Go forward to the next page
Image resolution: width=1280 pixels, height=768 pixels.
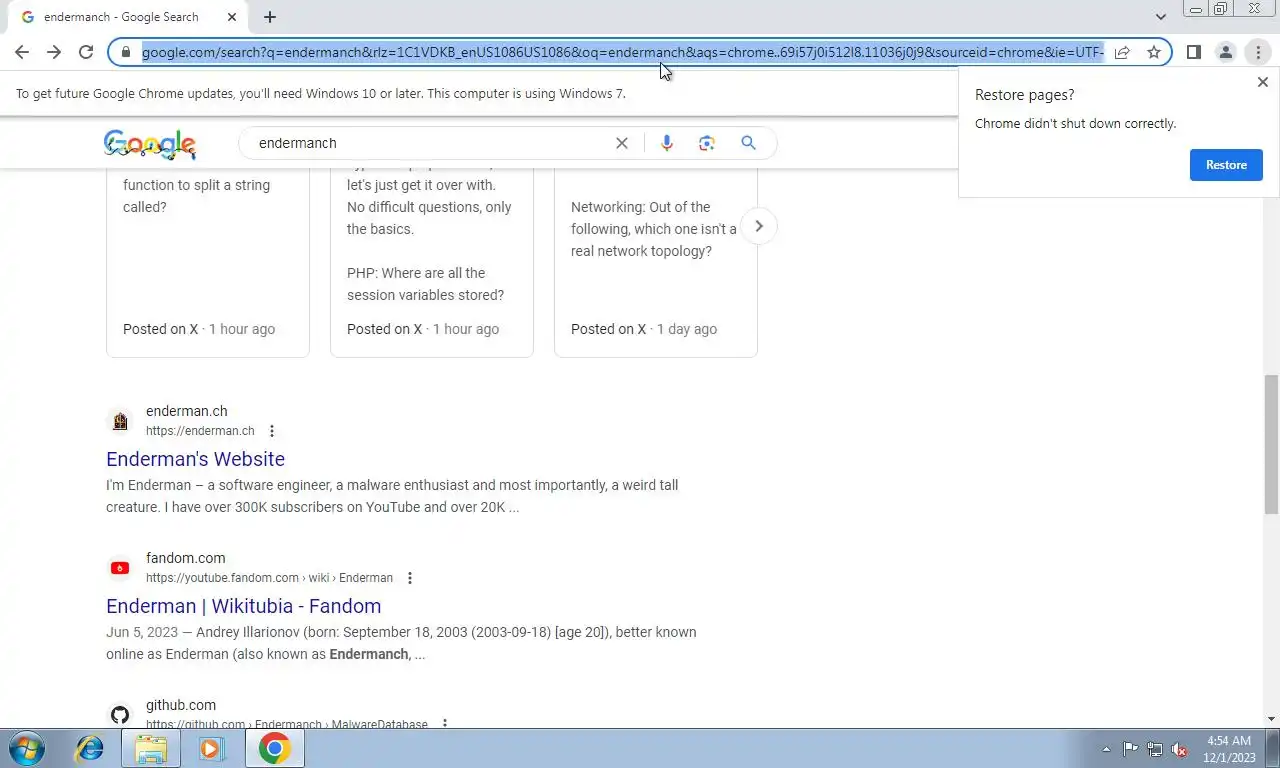(x=54, y=52)
